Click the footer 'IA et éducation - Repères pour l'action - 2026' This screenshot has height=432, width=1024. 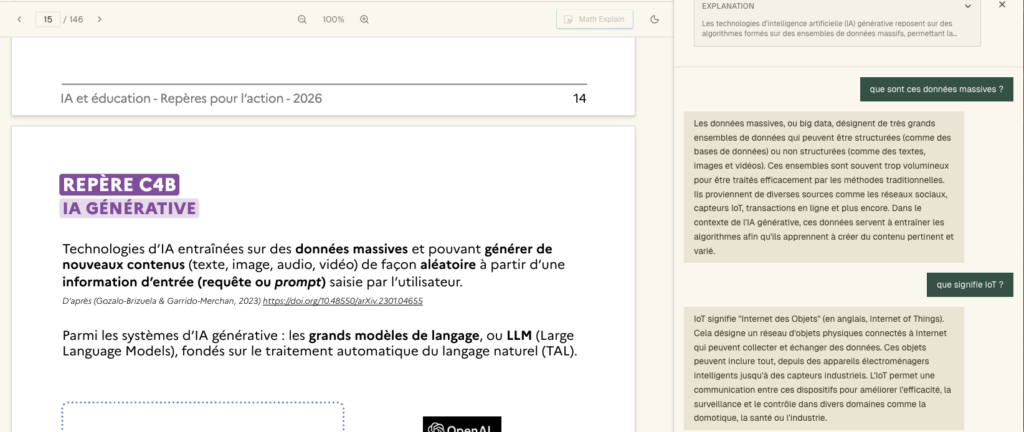[191, 99]
